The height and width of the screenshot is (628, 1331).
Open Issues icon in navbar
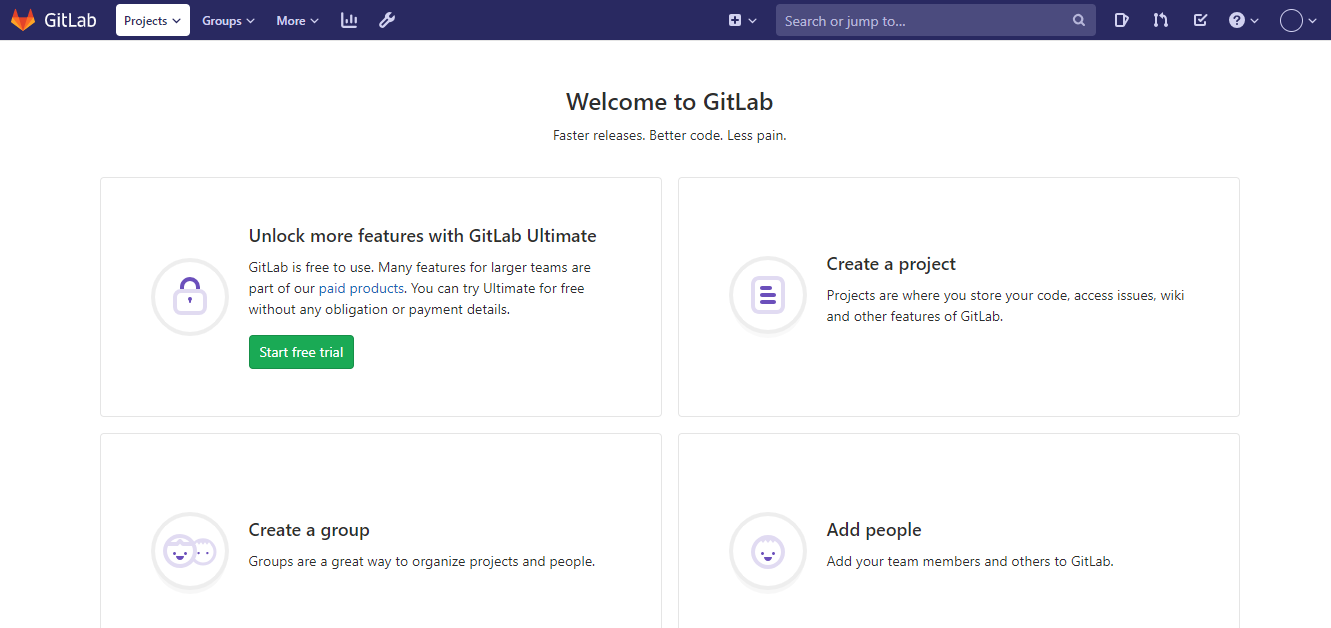click(x=1122, y=20)
